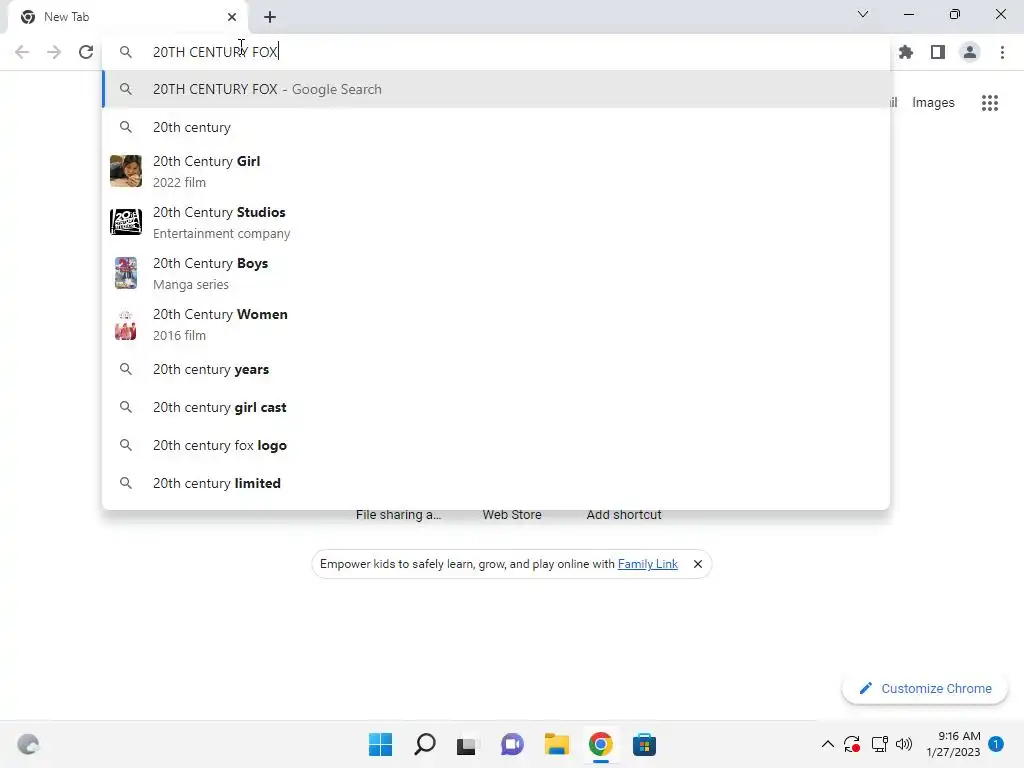Screen dimensions: 1024x768
Task: Choose 20th Century Girl 2022 film suggestion
Action: (496, 171)
